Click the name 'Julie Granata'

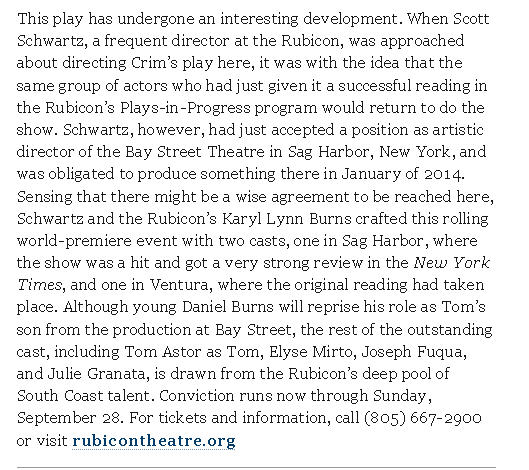click(x=96, y=374)
